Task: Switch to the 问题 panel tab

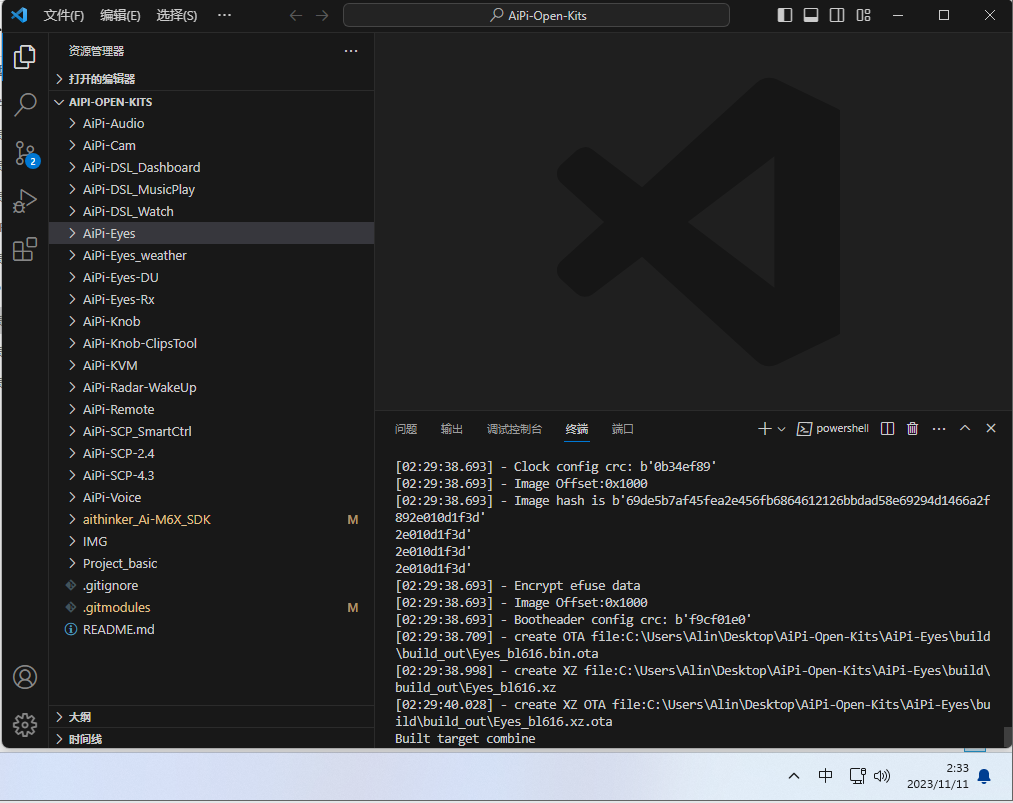Action: [x=406, y=429]
